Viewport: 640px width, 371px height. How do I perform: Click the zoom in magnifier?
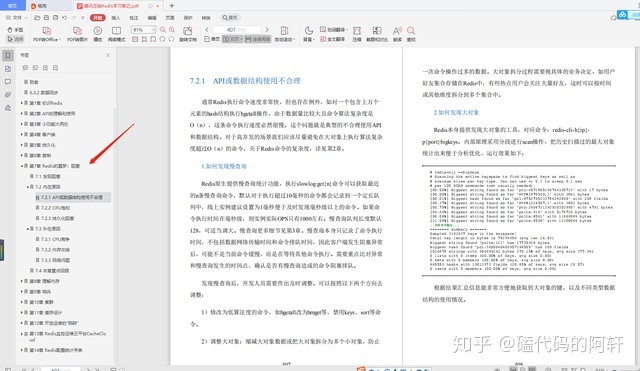pos(172,30)
